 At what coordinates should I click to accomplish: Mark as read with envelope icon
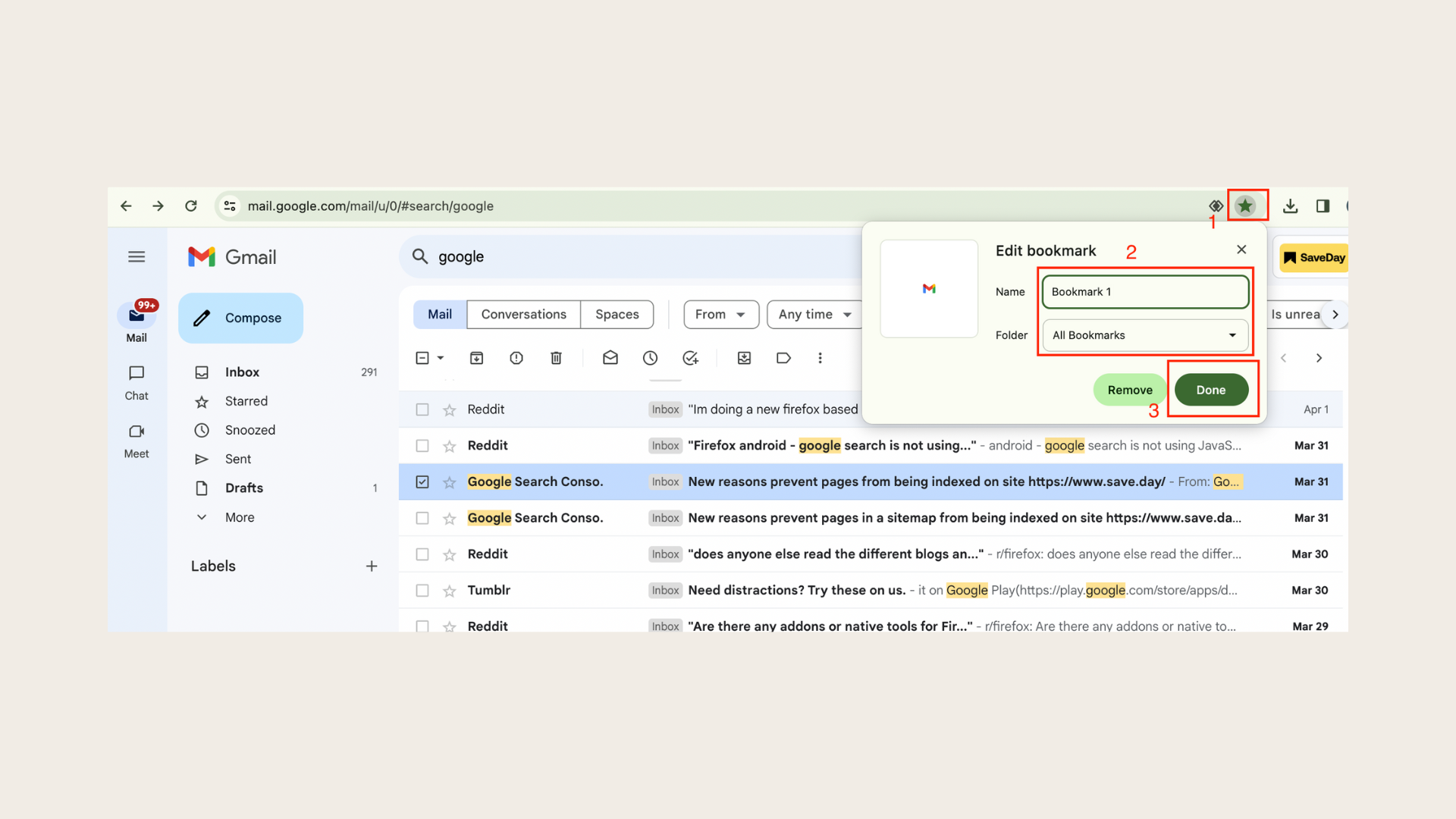pos(610,358)
